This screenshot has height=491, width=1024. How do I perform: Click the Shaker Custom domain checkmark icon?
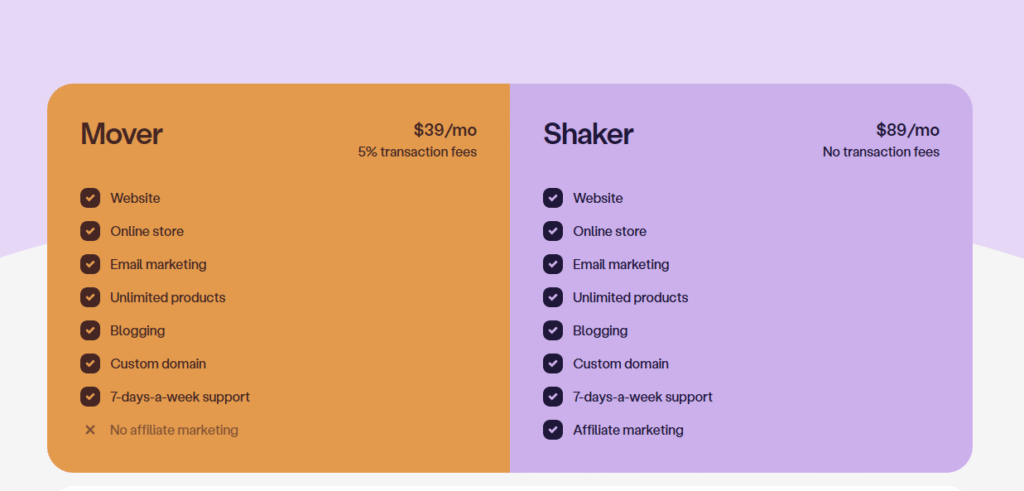[x=553, y=363]
